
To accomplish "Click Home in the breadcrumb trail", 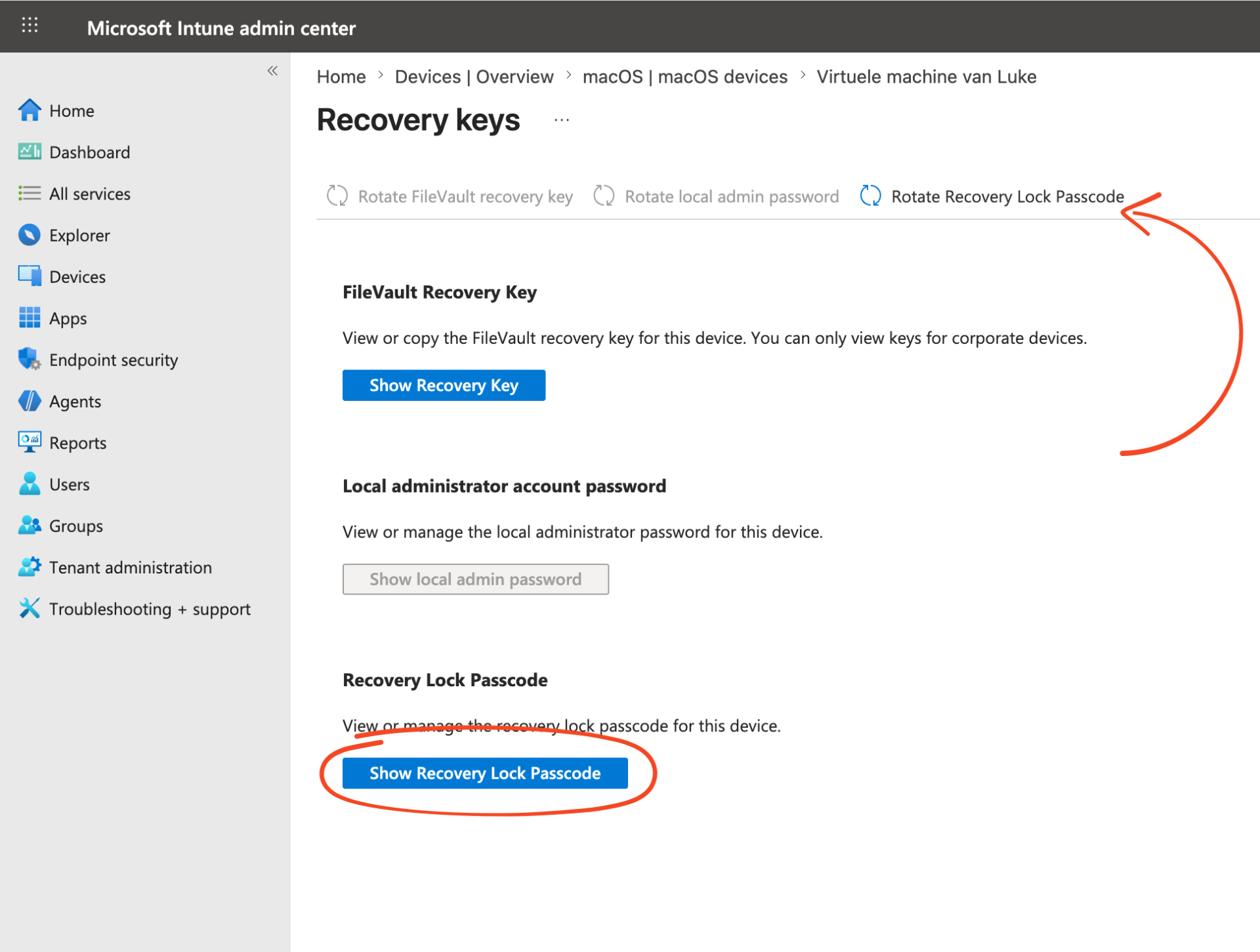I will click(x=341, y=77).
